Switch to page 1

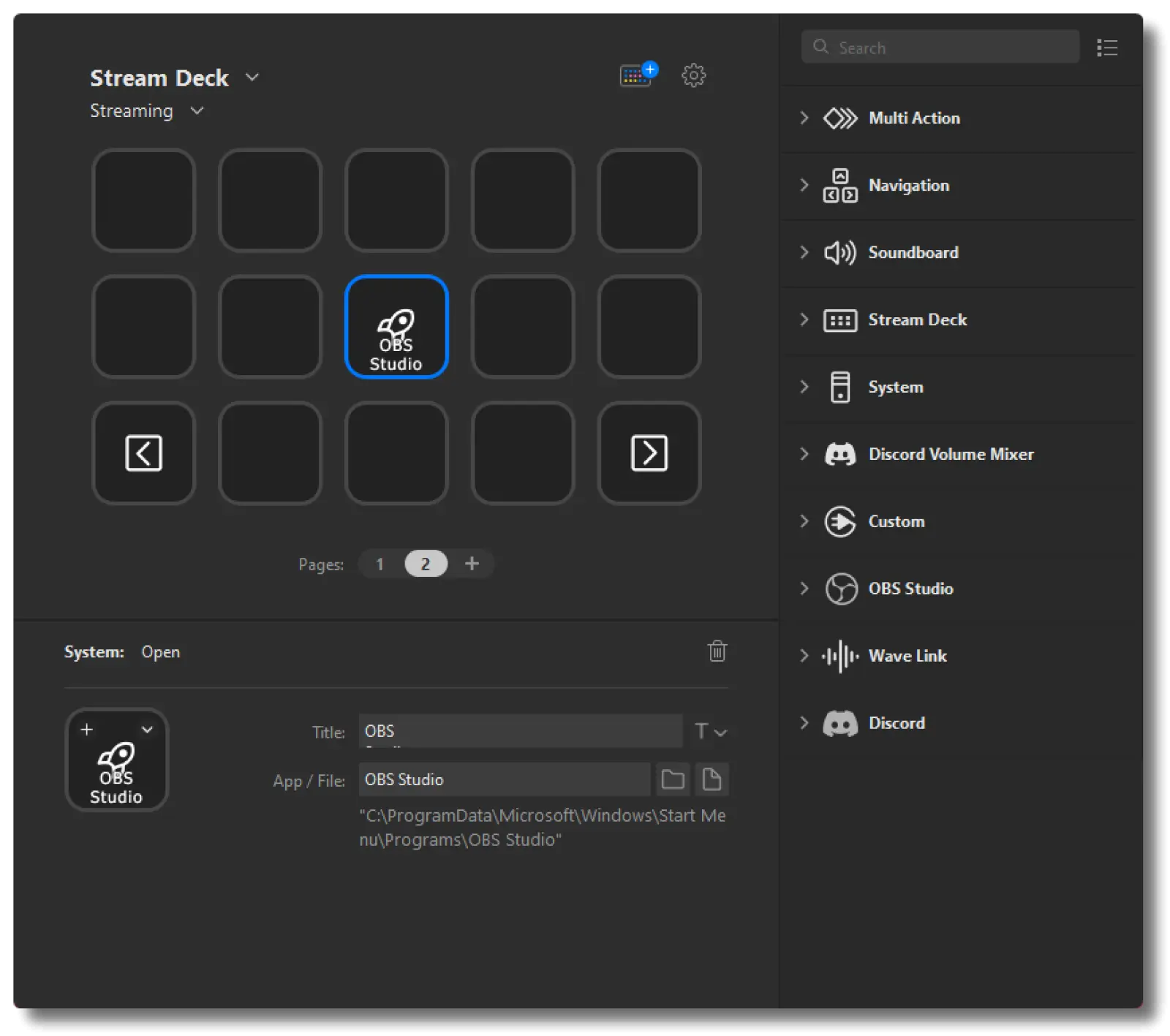coord(380,564)
